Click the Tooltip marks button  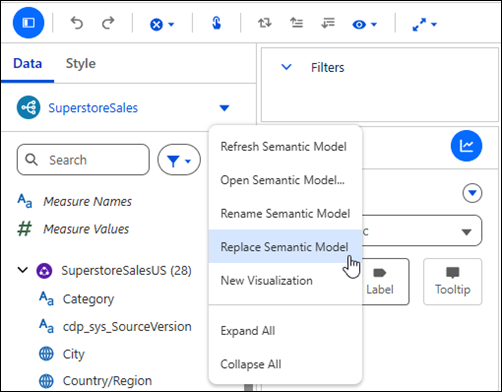pyautogui.click(x=453, y=282)
